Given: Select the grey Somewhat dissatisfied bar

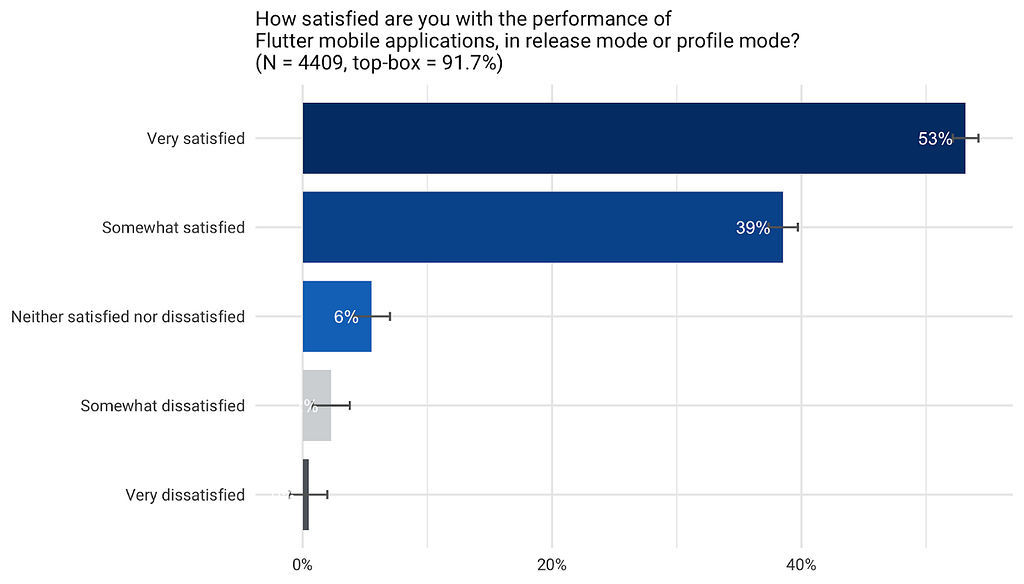Looking at the screenshot, I should click(x=317, y=406).
